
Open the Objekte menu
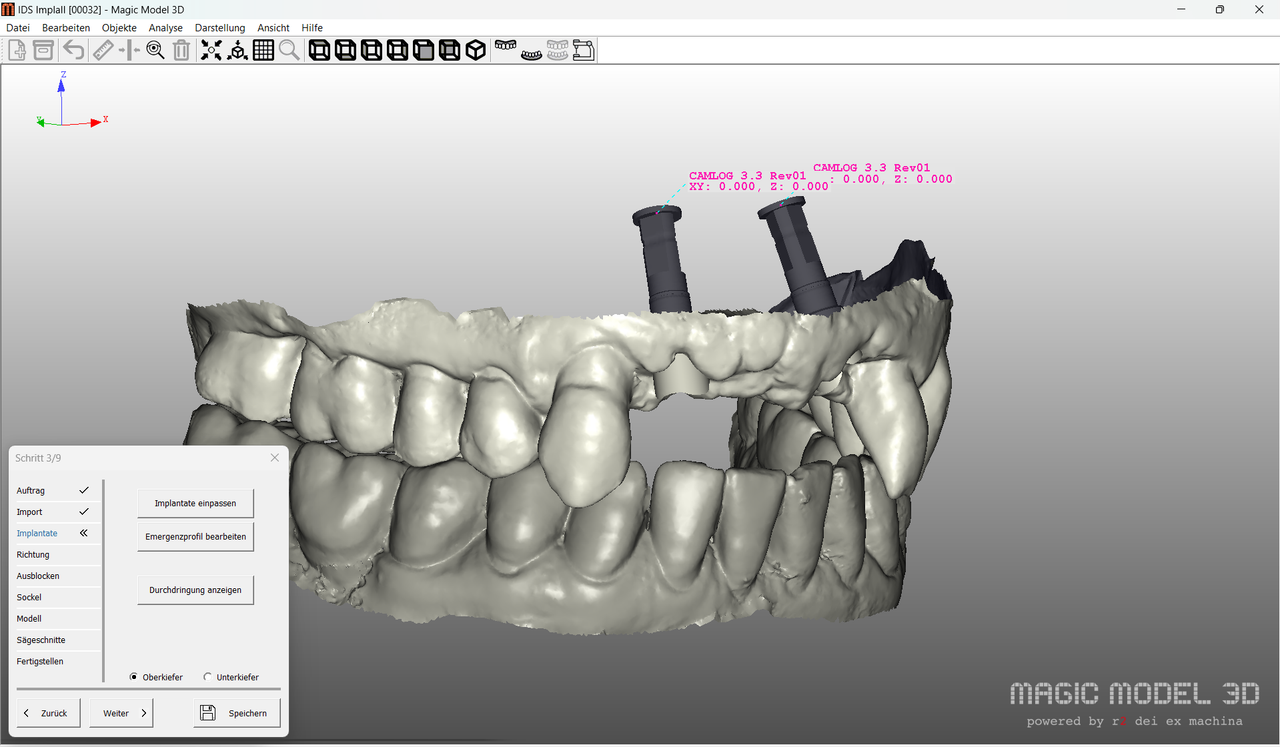tap(119, 28)
